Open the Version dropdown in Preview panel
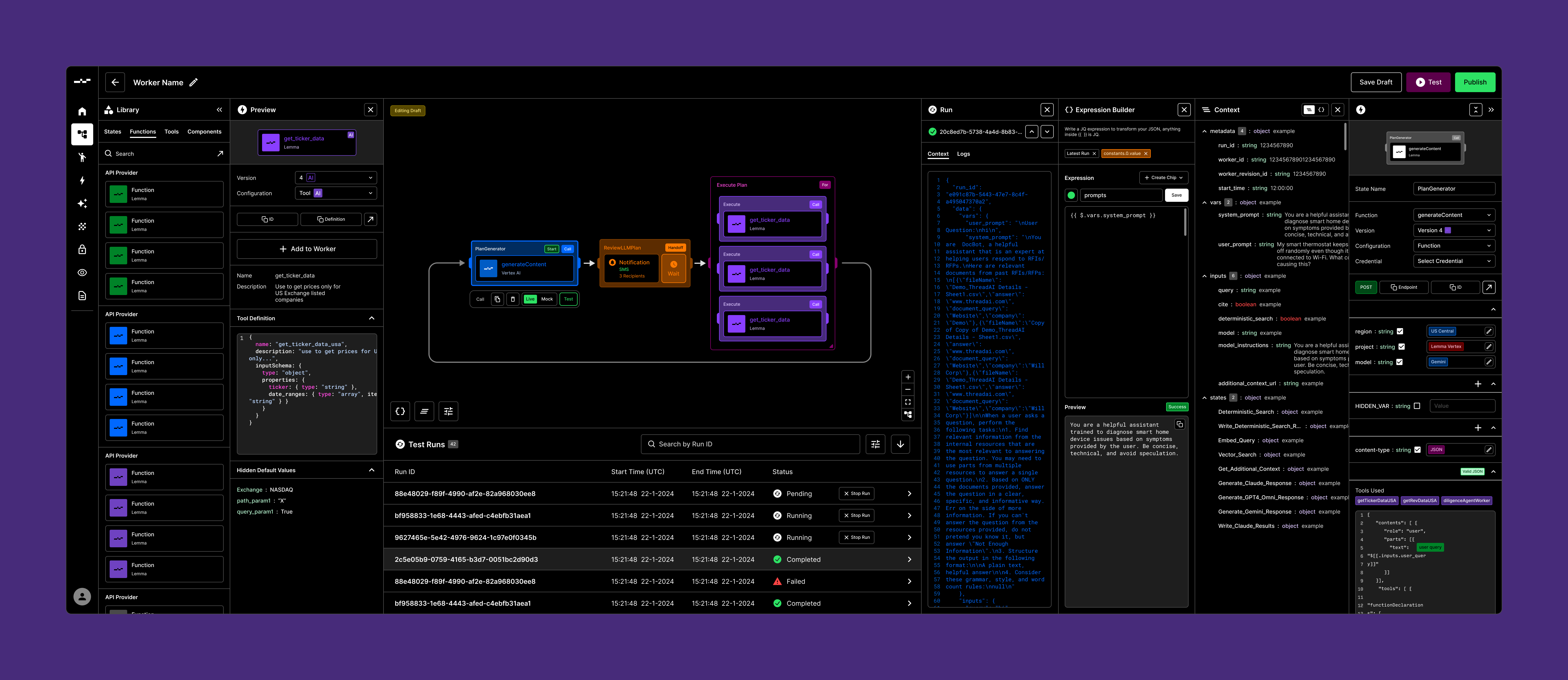This screenshot has width=1568, height=680. 336,178
